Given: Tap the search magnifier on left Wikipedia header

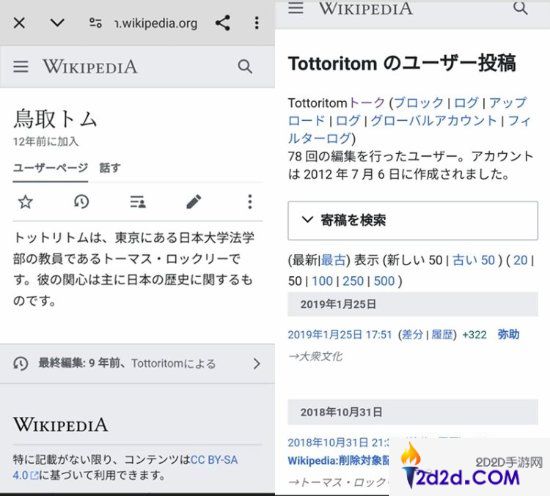Looking at the screenshot, I should tap(245, 66).
